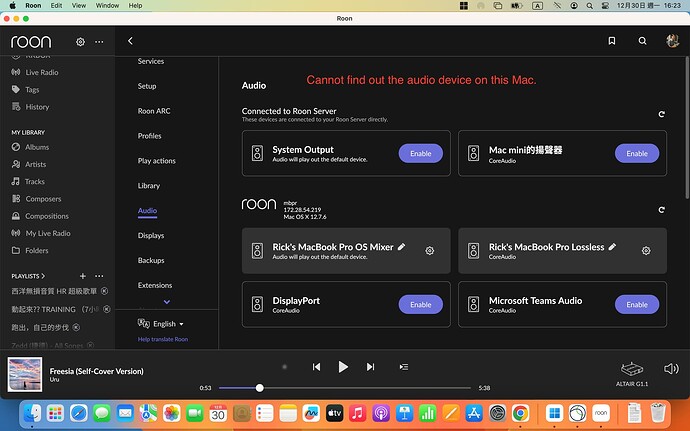Open user profile avatar

pos(672,41)
